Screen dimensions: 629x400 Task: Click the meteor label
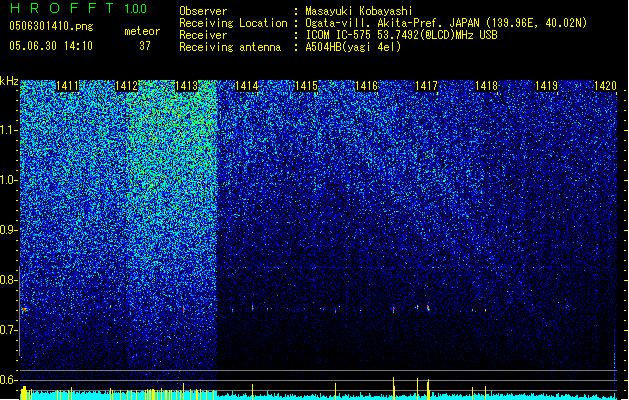click(x=142, y=31)
